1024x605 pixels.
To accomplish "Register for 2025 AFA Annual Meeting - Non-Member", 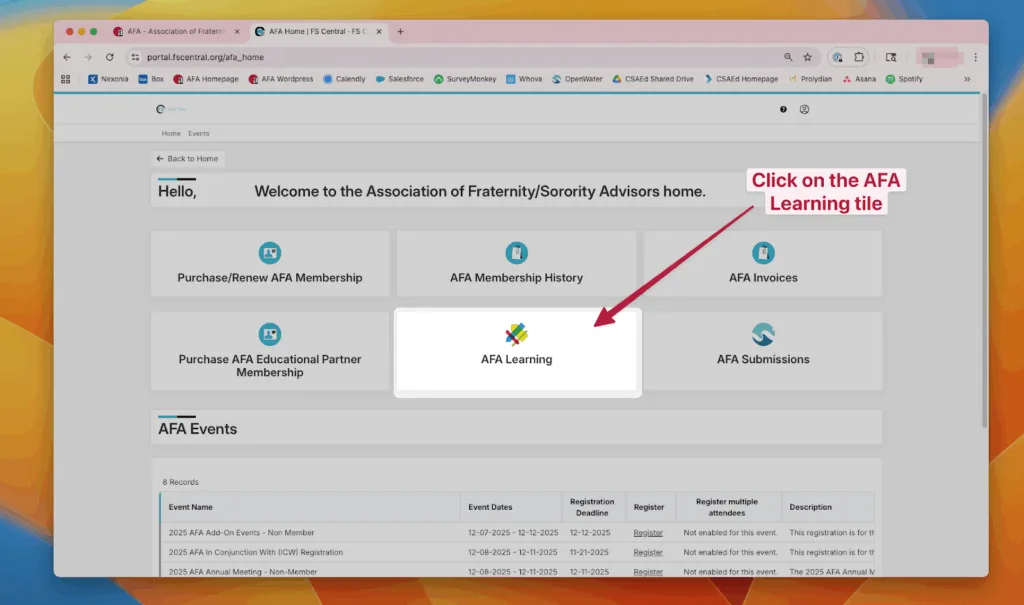I will point(648,572).
